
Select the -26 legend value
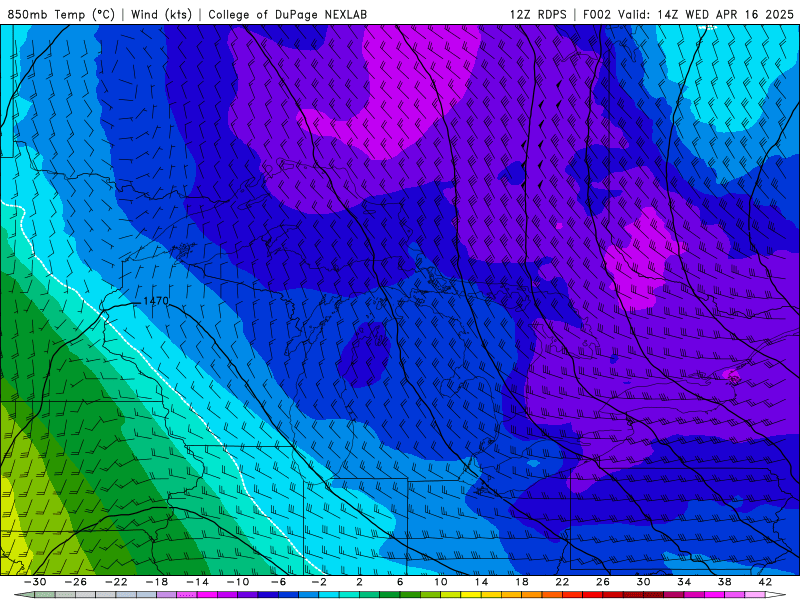coord(76,582)
